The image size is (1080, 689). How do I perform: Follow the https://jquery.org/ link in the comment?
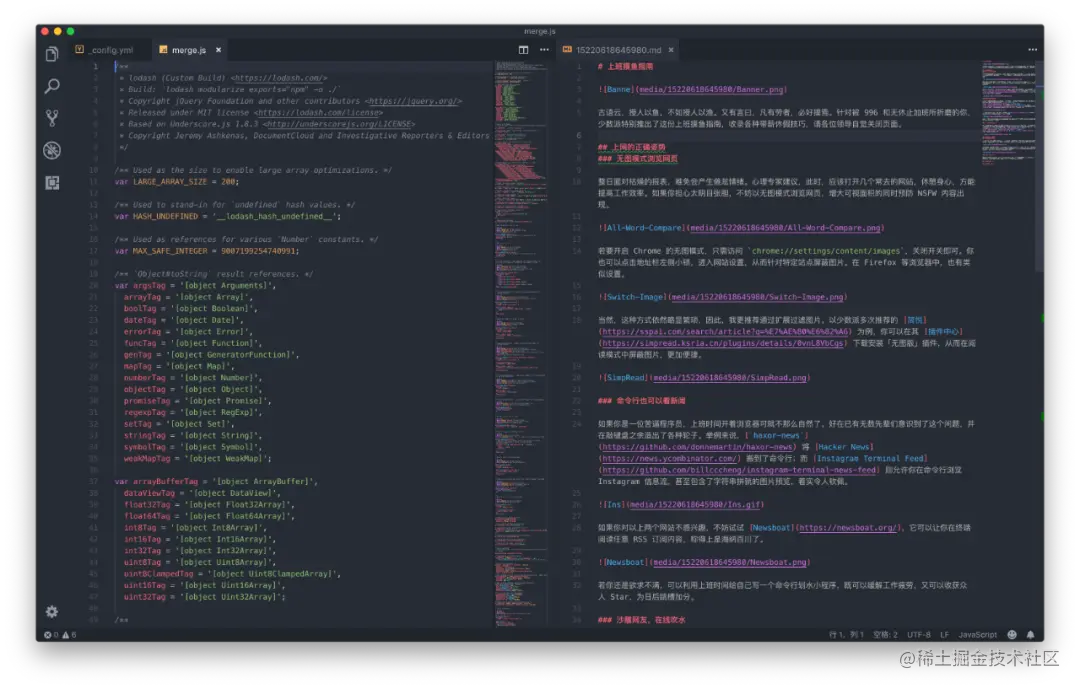[413, 101]
